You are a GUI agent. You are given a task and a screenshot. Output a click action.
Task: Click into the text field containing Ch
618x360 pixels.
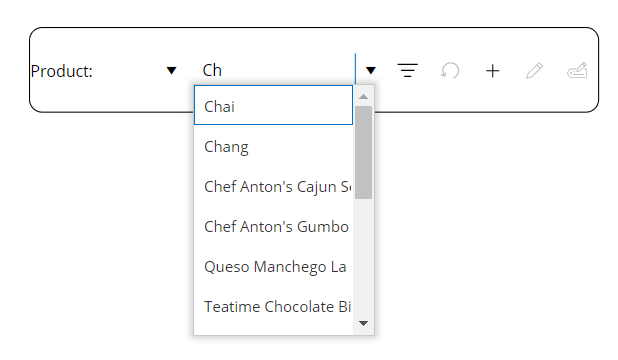click(x=276, y=71)
